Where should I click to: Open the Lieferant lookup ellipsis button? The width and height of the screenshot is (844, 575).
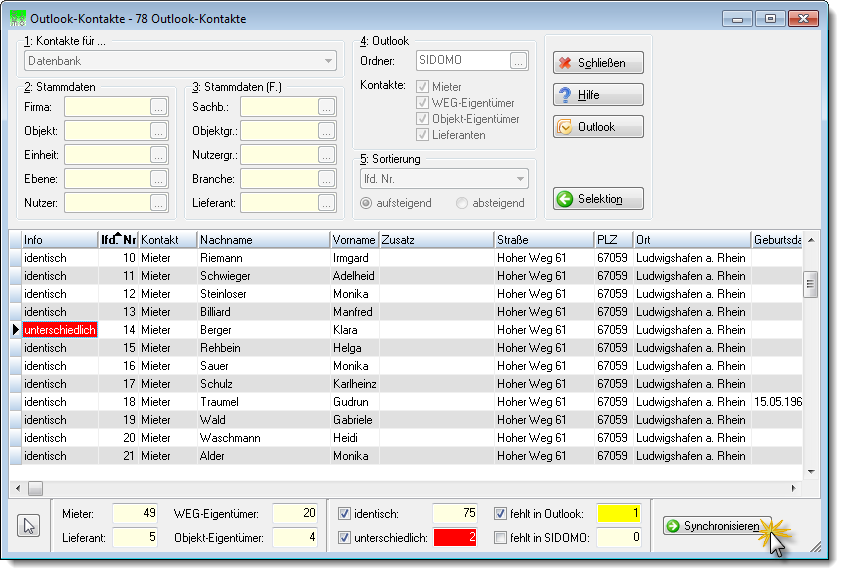(x=326, y=203)
